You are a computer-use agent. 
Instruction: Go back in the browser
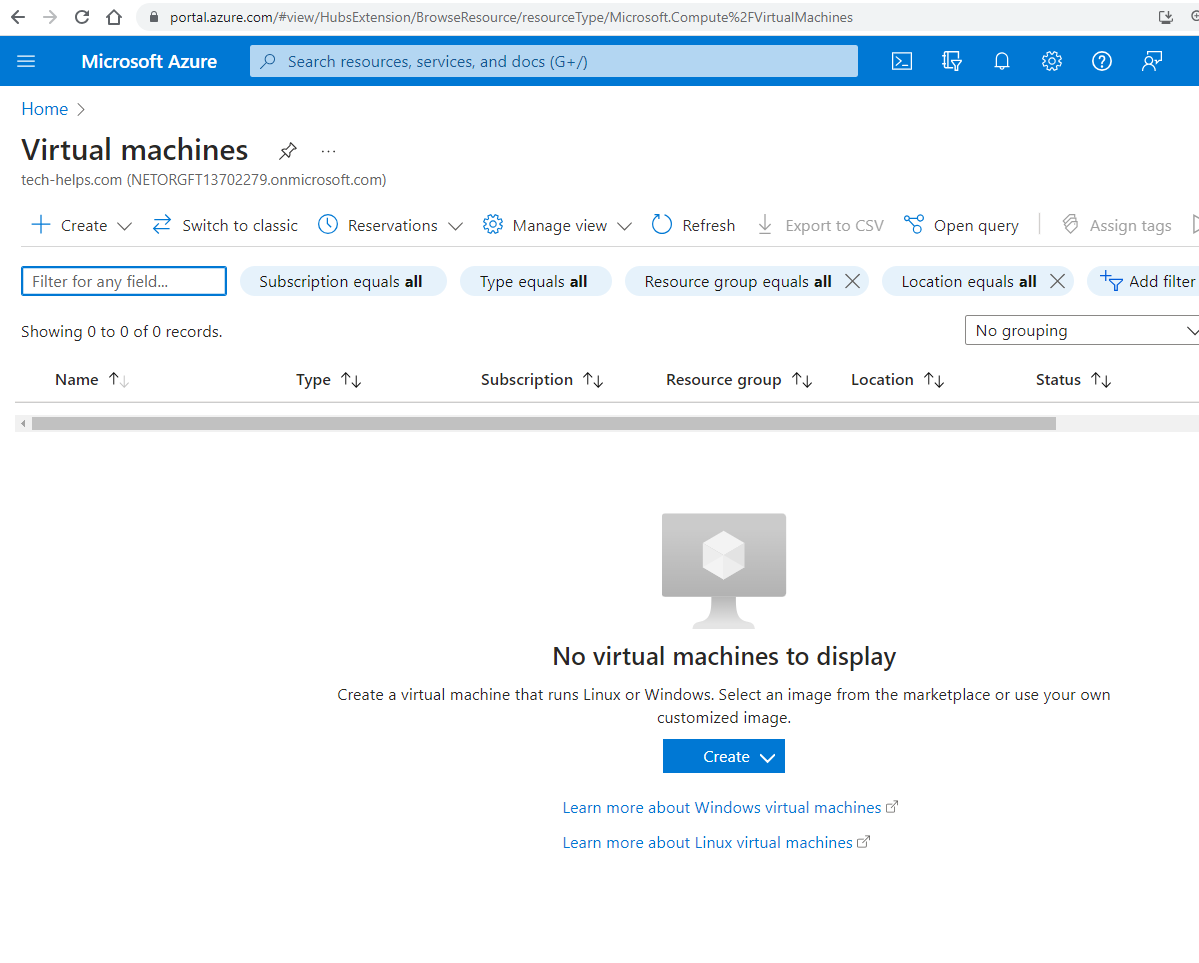[18, 17]
